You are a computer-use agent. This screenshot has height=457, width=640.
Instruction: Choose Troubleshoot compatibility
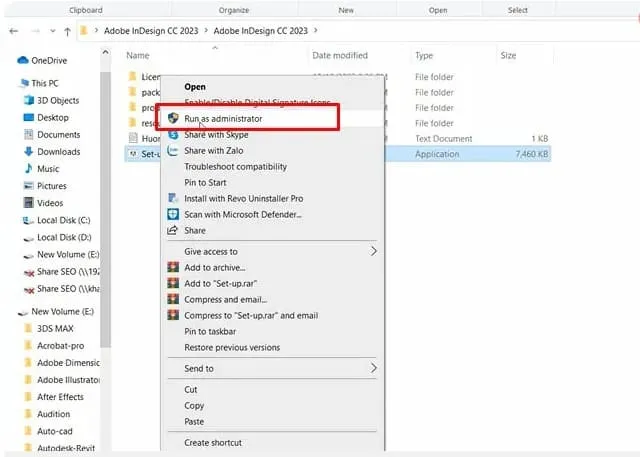pos(236,166)
